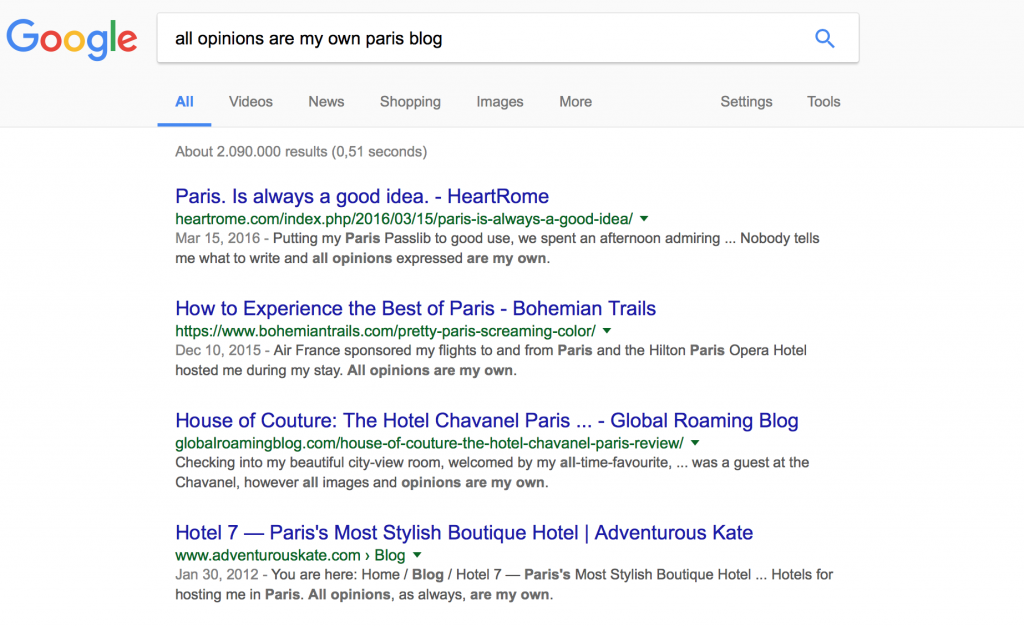Viewport: 1024px width, 626px height.
Task: Click the search query input field
Action: point(480,39)
